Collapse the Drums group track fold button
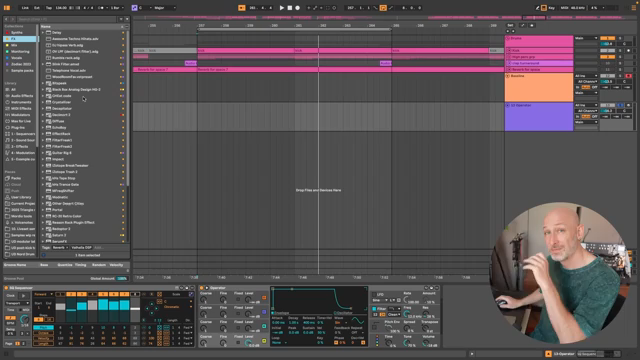Image resolution: width=640 pixels, height=360 pixels. (508, 38)
